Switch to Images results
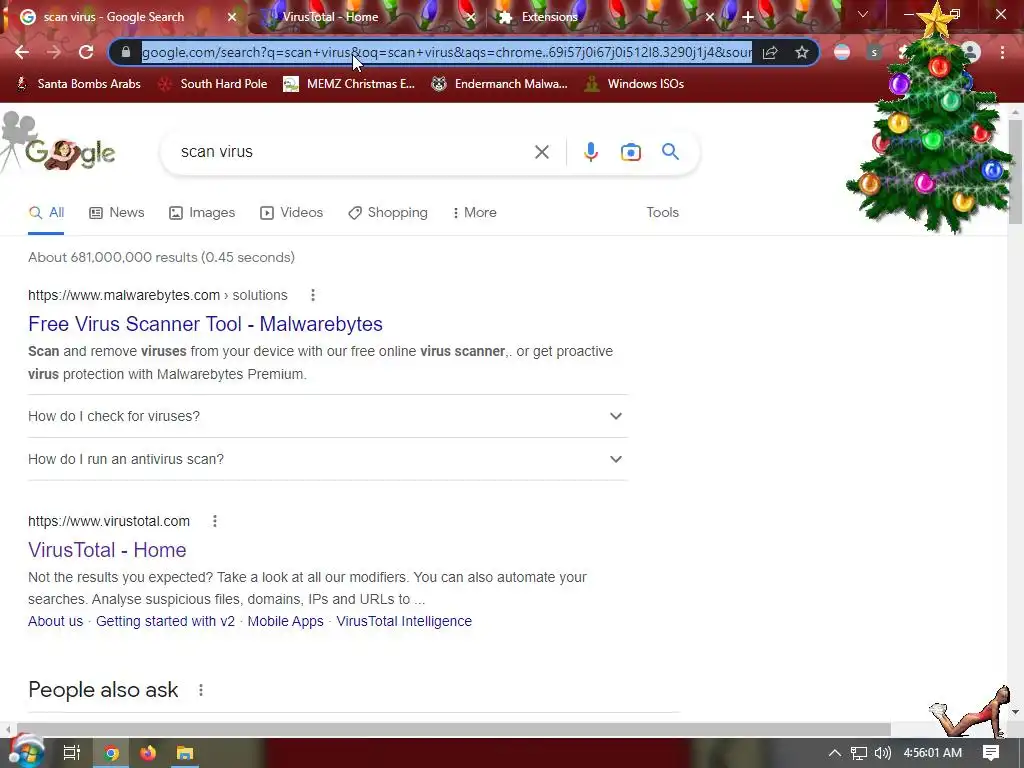This screenshot has height=768, width=1024. 202,213
